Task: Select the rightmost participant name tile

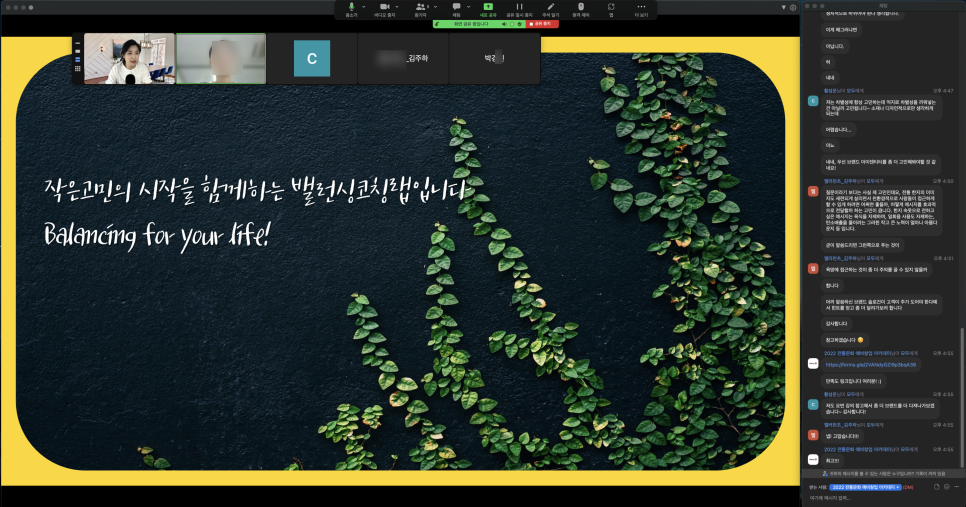Action: tap(494, 59)
